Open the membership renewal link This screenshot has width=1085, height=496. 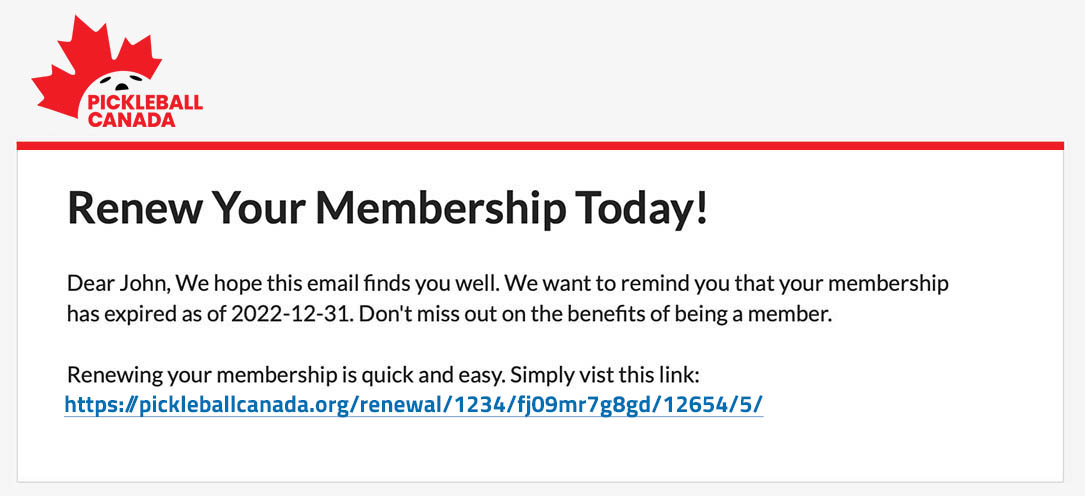pyautogui.click(x=413, y=405)
